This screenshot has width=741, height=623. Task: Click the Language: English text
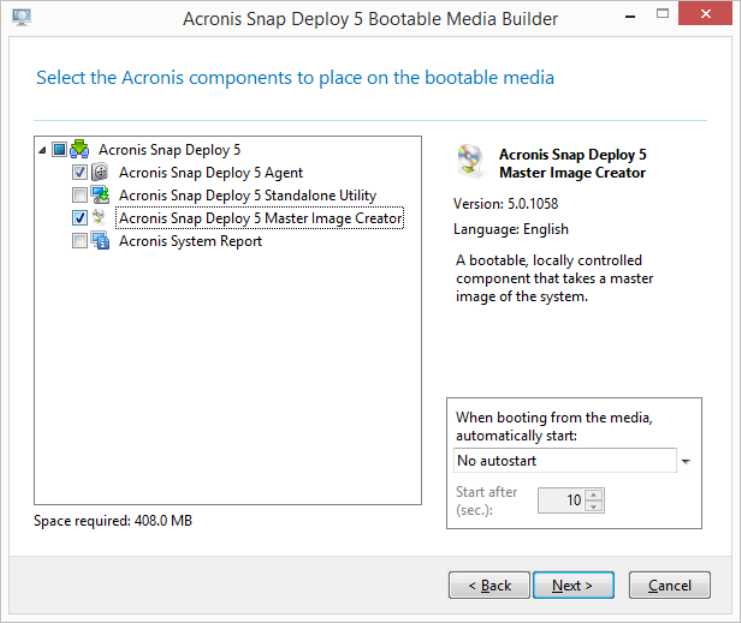click(511, 229)
